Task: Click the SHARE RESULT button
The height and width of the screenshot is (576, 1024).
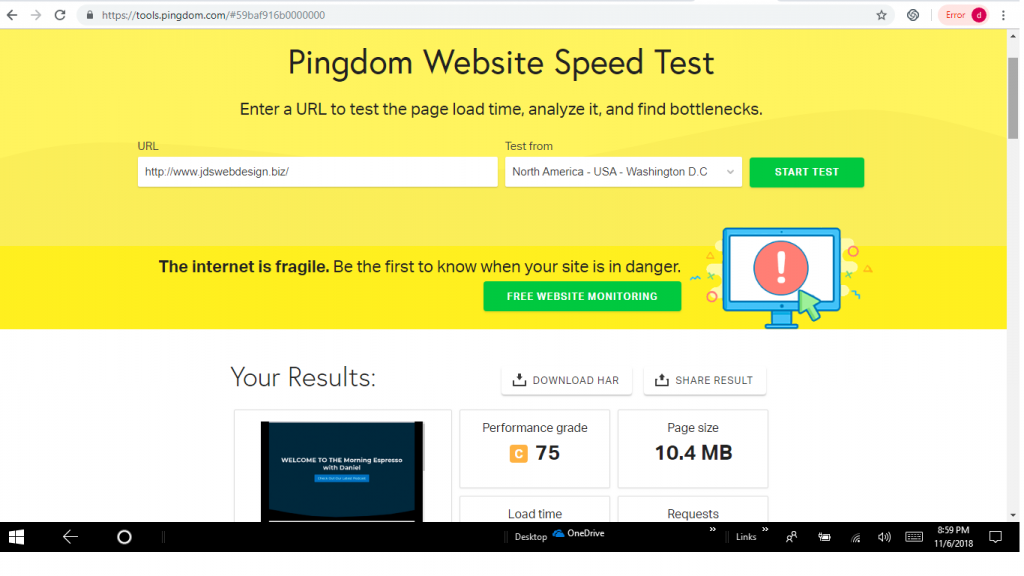Action: pos(705,380)
